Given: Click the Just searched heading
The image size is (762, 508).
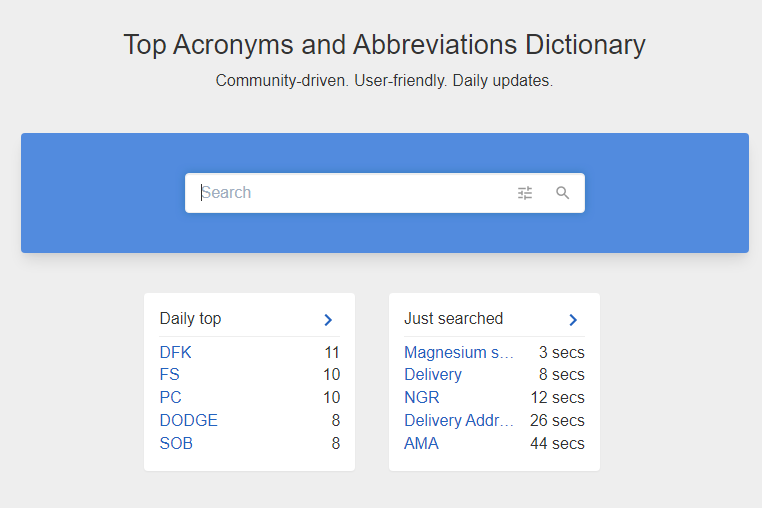Looking at the screenshot, I should (453, 318).
